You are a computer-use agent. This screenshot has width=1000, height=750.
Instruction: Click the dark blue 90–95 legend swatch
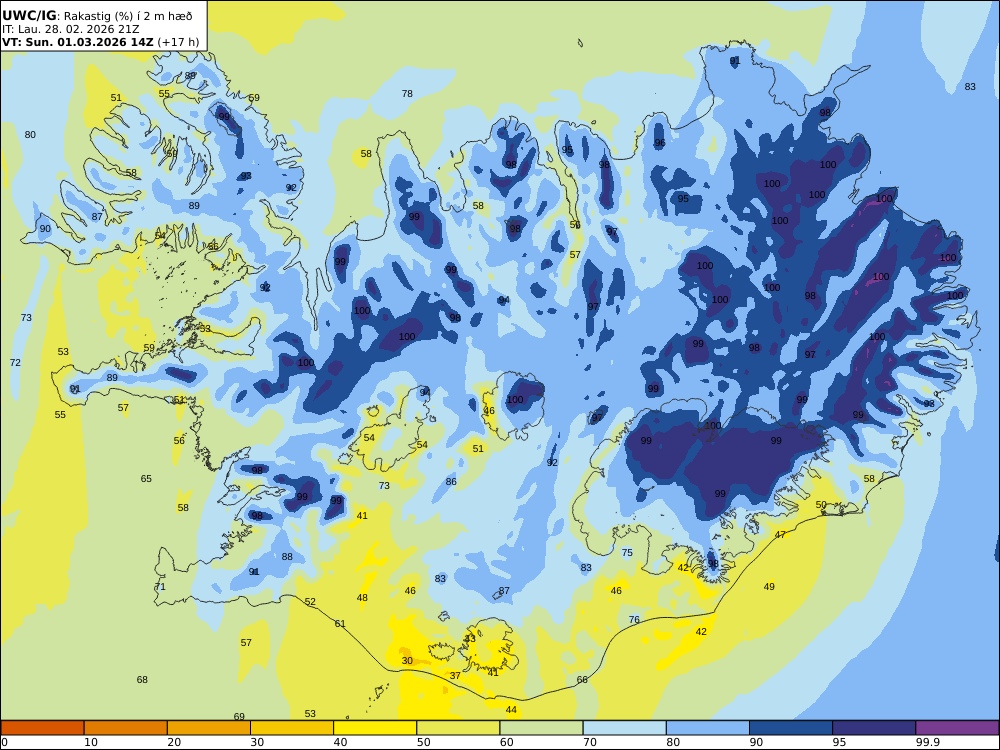[x=791, y=728]
